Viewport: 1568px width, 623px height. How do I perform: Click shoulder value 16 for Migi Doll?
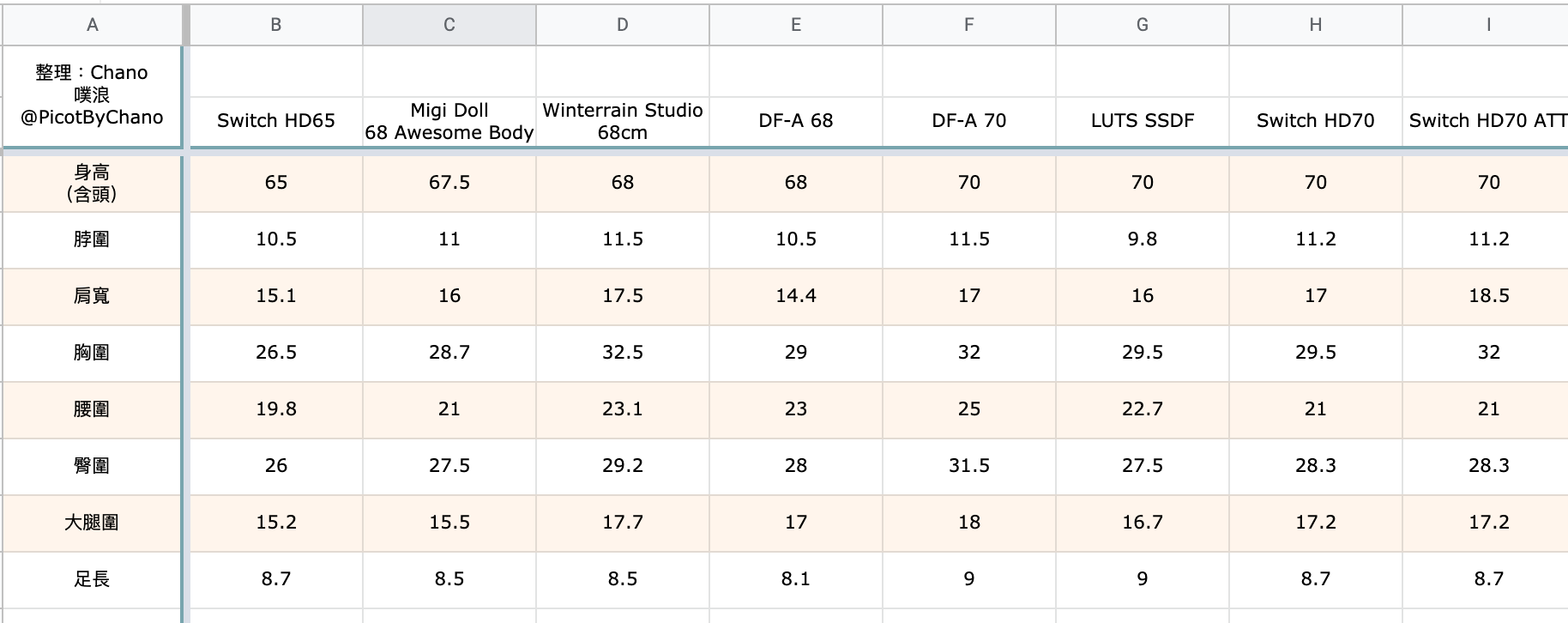click(449, 296)
